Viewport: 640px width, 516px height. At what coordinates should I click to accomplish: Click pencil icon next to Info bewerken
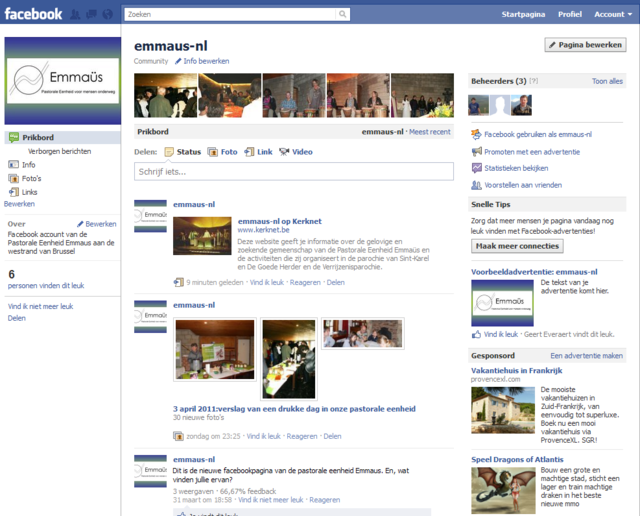(x=178, y=61)
